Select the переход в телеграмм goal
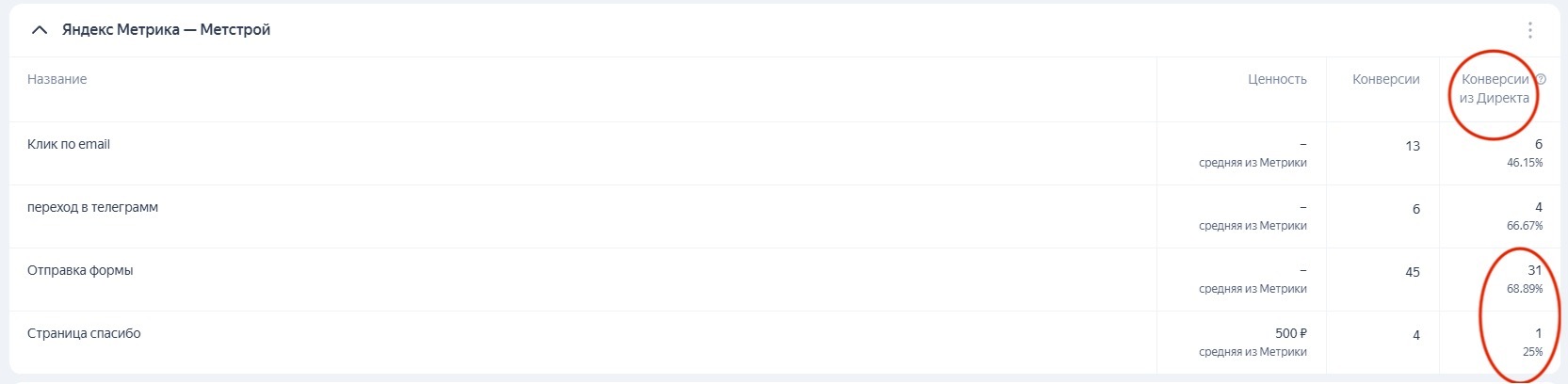 (x=92, y=208)
